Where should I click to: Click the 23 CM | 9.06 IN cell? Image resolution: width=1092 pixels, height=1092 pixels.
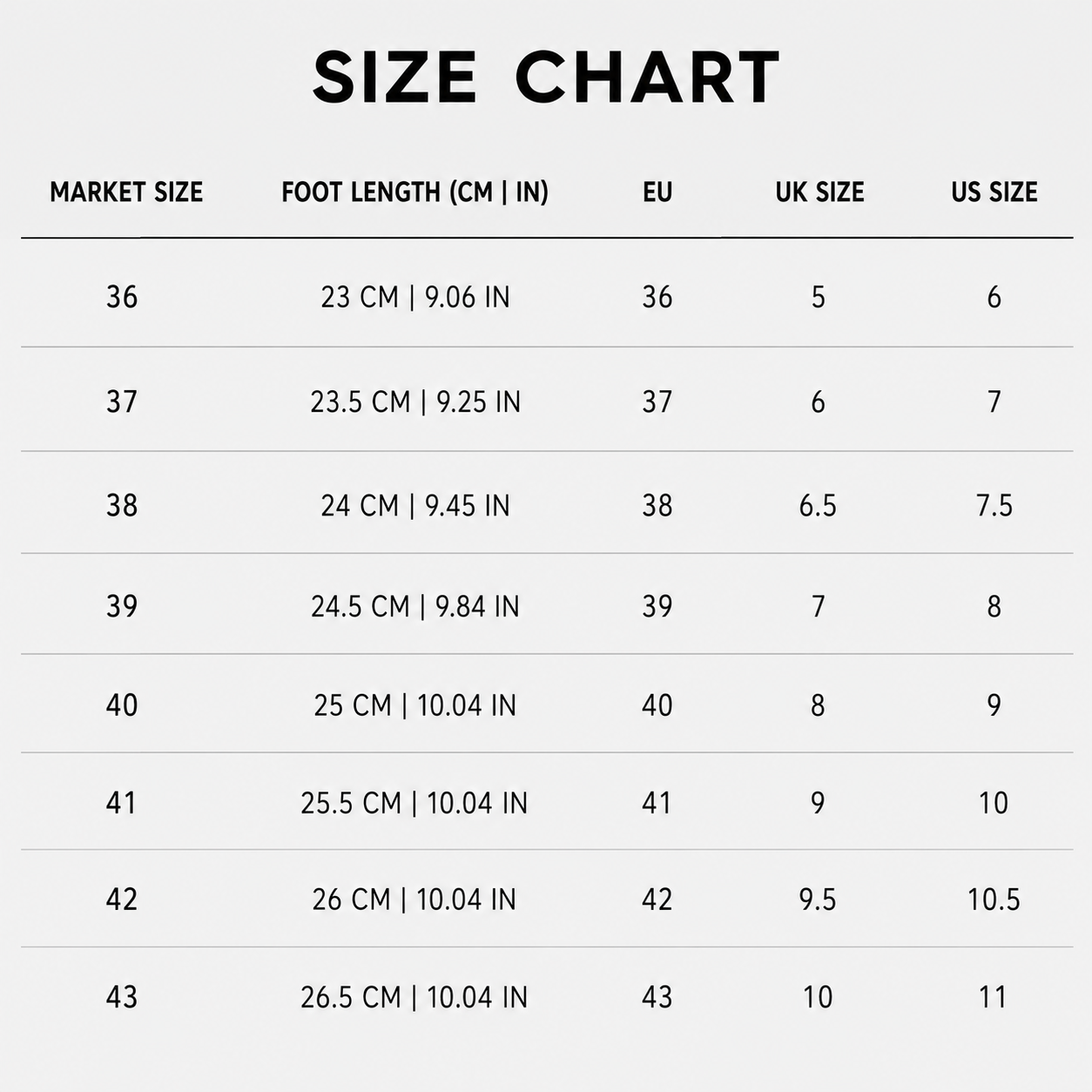point(415,298)
